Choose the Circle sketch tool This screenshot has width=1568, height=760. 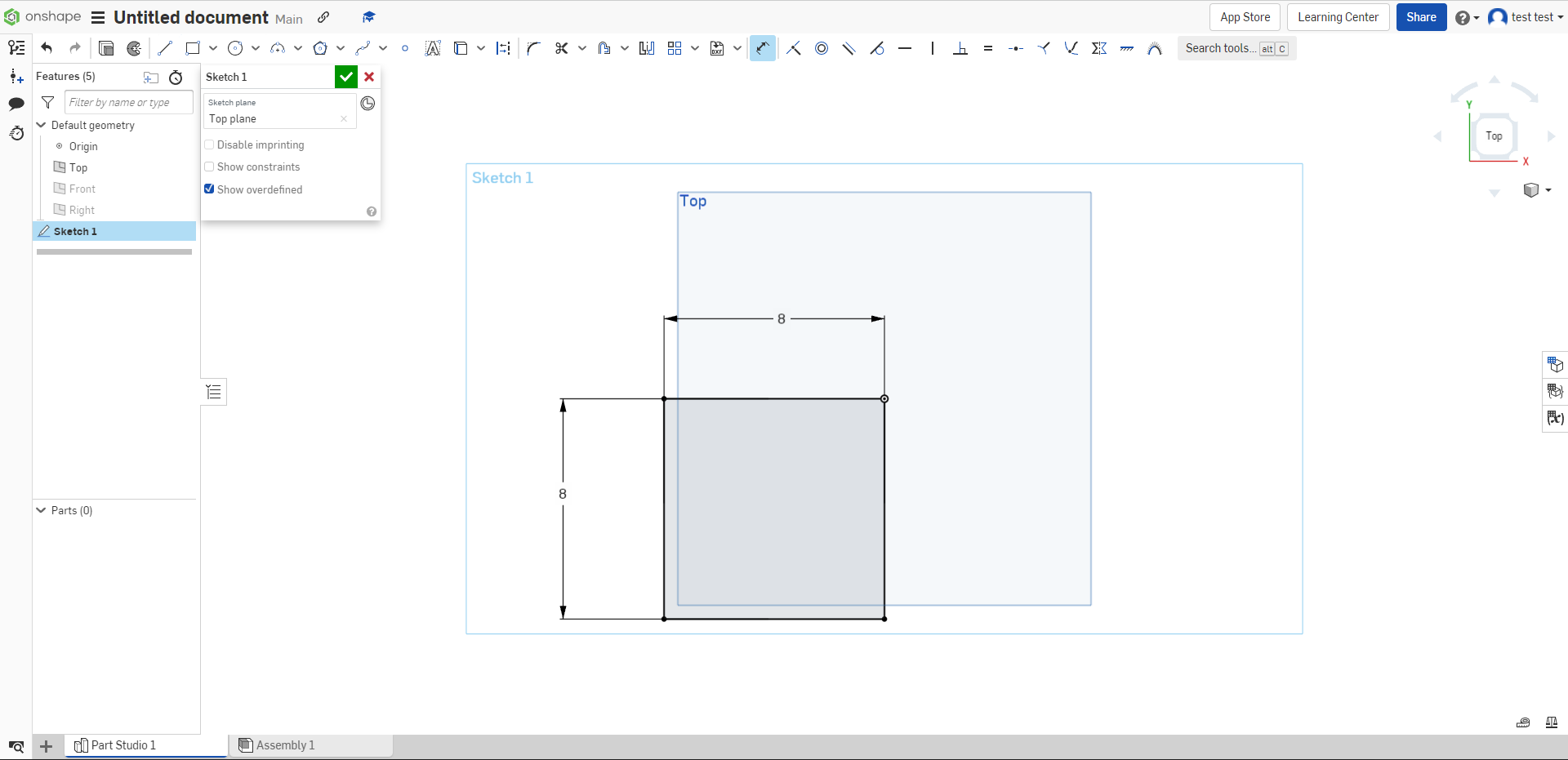click(234, 48)
